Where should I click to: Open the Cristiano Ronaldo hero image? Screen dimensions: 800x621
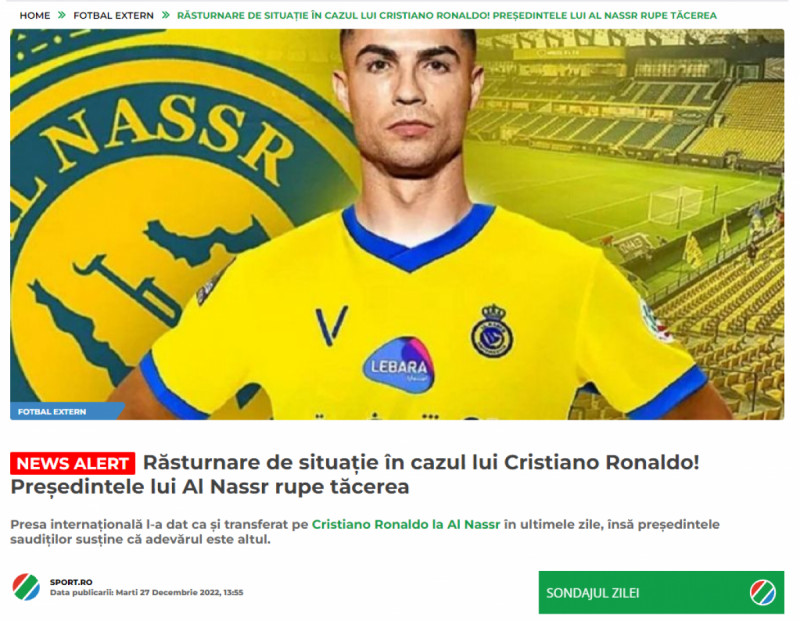pos(397,225)
